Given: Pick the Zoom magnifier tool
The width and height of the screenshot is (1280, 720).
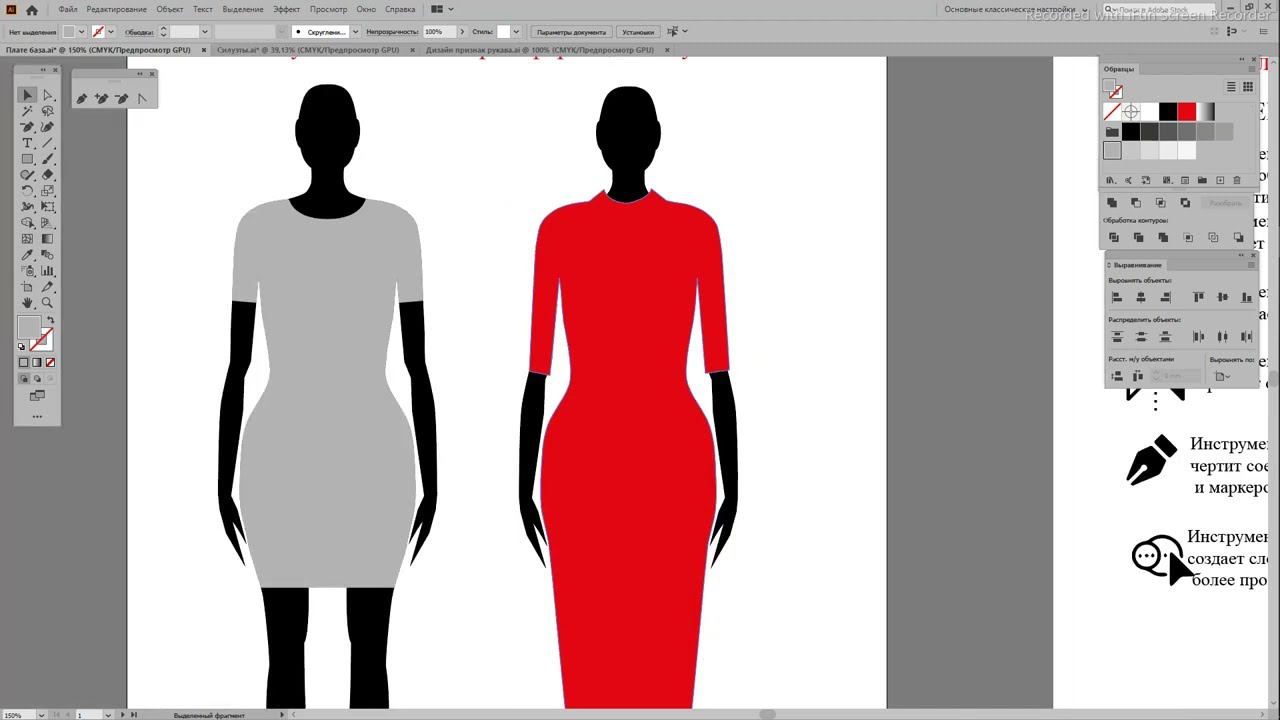Looking at the screenshot, I should (x=47, y=303).
